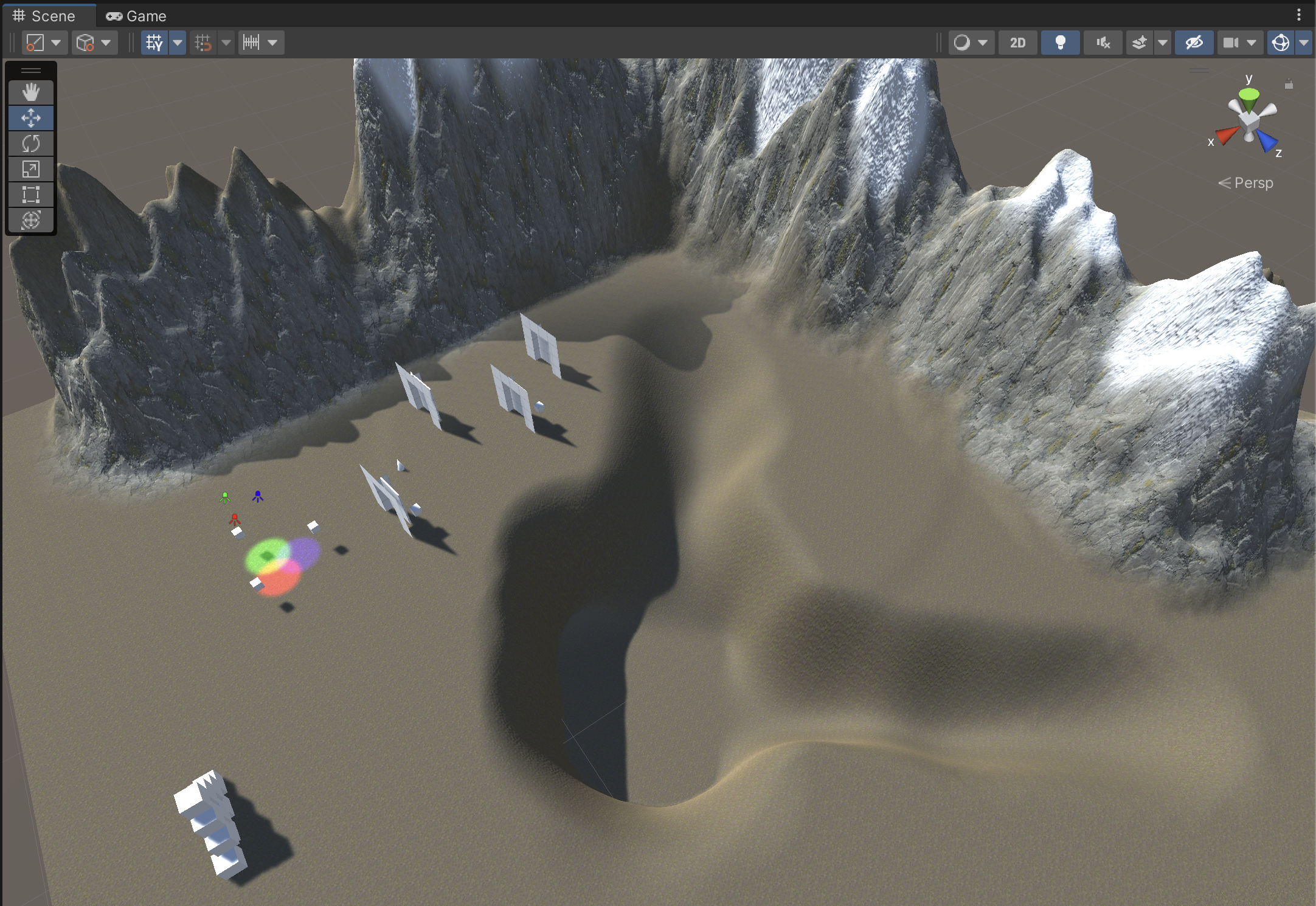Select the Scale tool
Viewport: 1316px width, 906px height.
31,169
